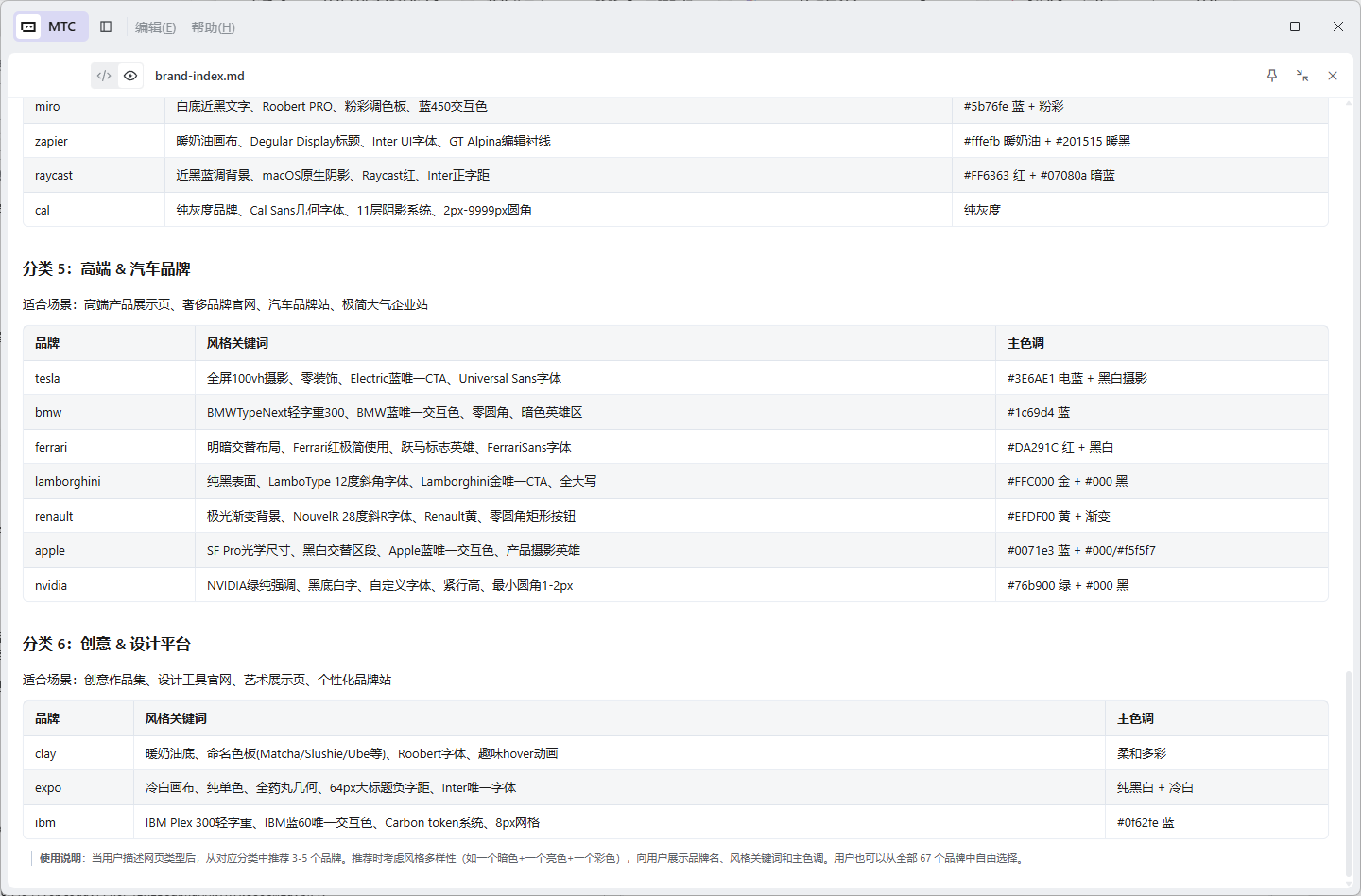This screenshot has width=1361, height=896.
Task: Click the lamborghini keywords starting 纯黑表面
Action: (402, 482)
